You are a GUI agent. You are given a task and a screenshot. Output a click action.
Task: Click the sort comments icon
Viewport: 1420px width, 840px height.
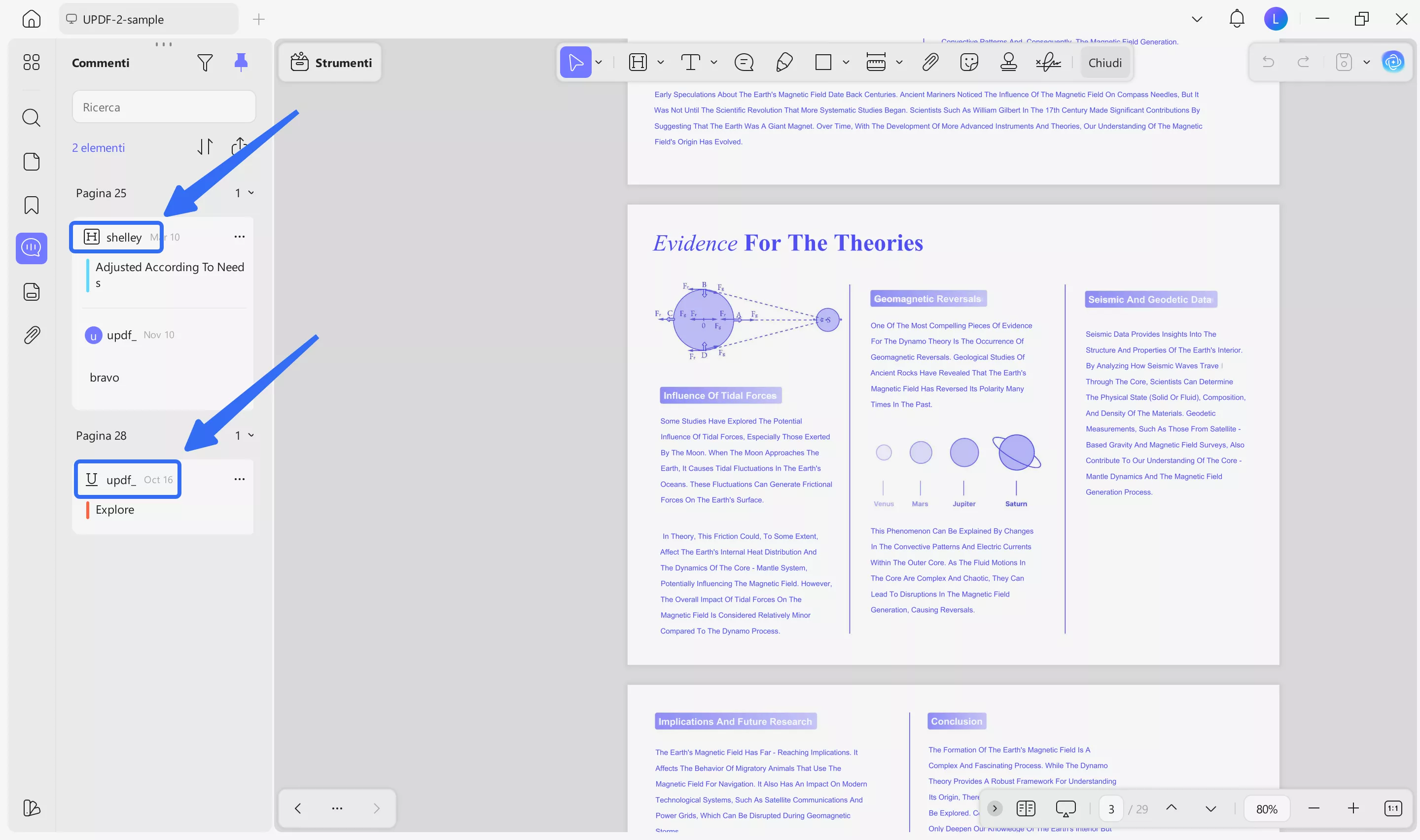click(x=205, y=147)
